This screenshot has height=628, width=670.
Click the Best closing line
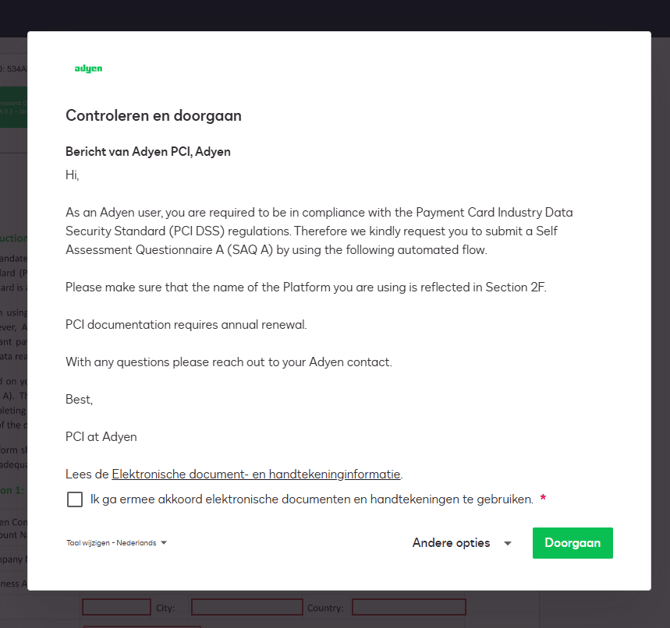pos(79,399)
